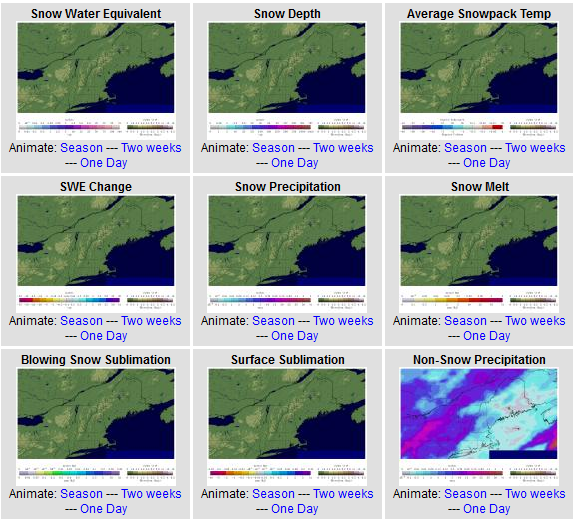Image resolution: width=574 pixels, height=520 pixels.
Task: Open the Surface Sublimation map thumbnail
Action: click(287, 427)
